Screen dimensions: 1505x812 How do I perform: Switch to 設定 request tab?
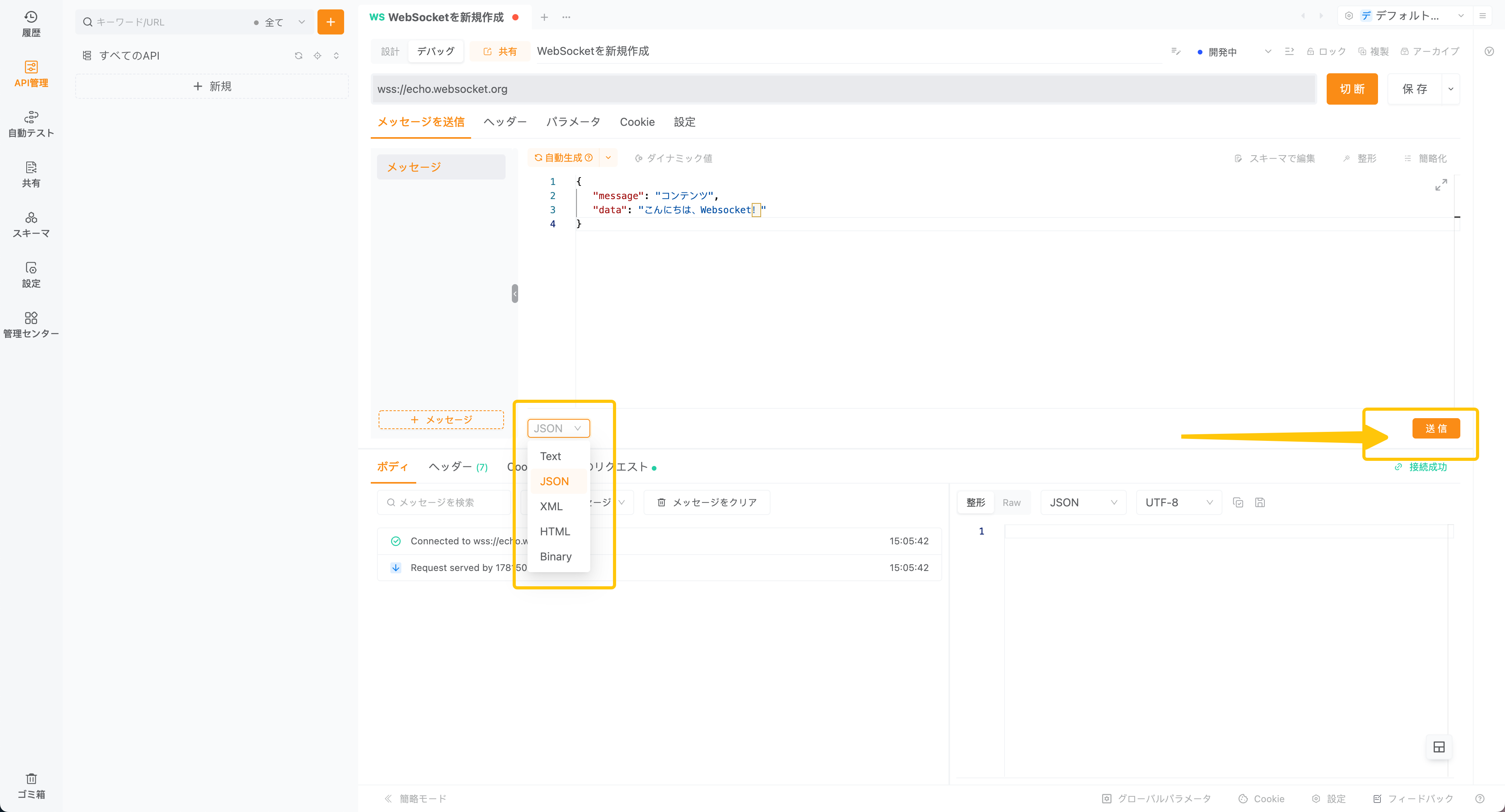point(684,122)
